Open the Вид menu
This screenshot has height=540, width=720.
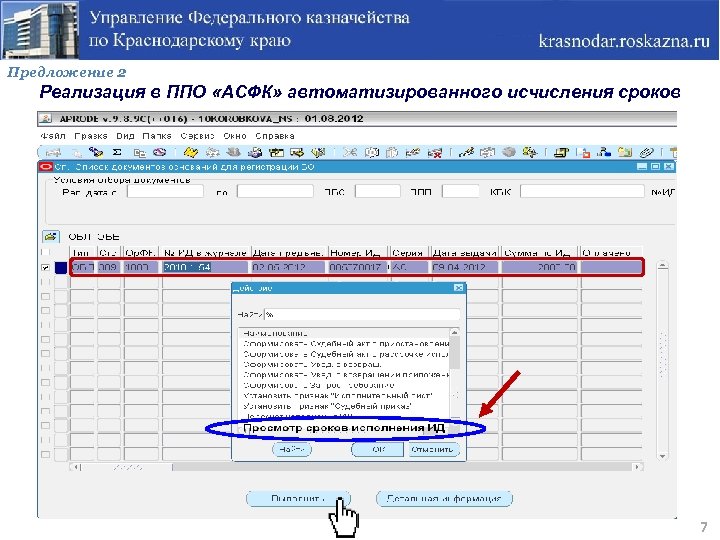coord(125,136)
